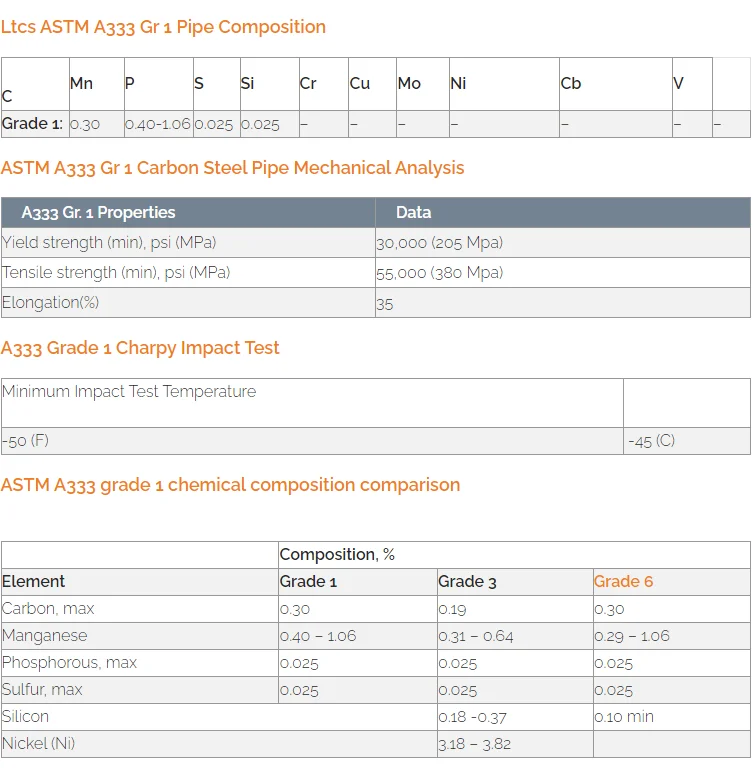Select the 'Mo' column header in composition table

coord(409,83)
